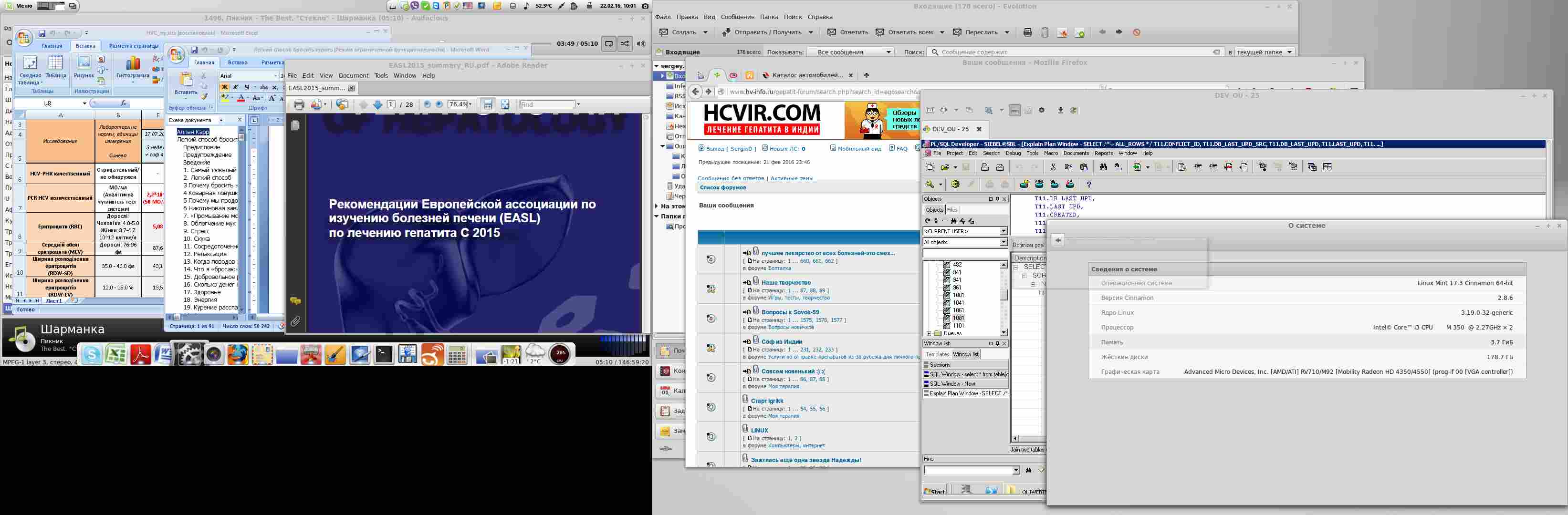Screen dimensions: 1568x515
Task: Click Evolution print icon in toolbar
Action: click(1027, 32)
